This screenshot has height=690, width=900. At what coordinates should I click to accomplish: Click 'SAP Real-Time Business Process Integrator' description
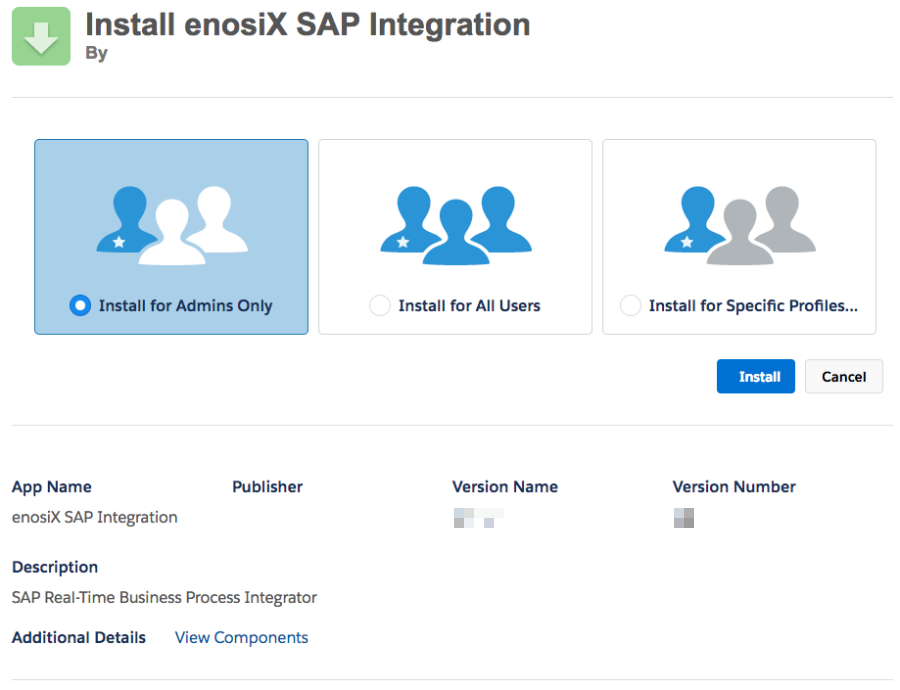pyautogui.click(x=164, y=598)
